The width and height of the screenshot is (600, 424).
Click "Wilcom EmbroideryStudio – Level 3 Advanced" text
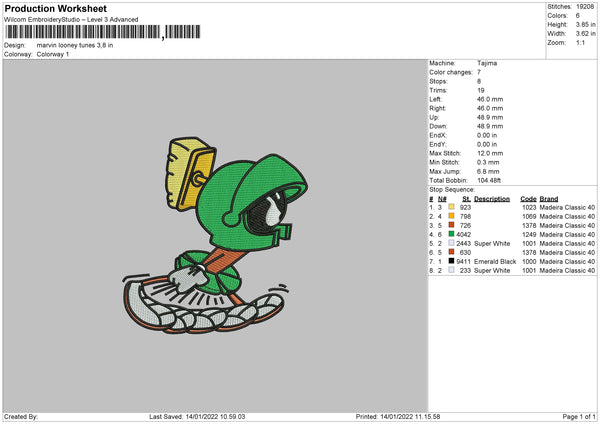tap(71, 20)
